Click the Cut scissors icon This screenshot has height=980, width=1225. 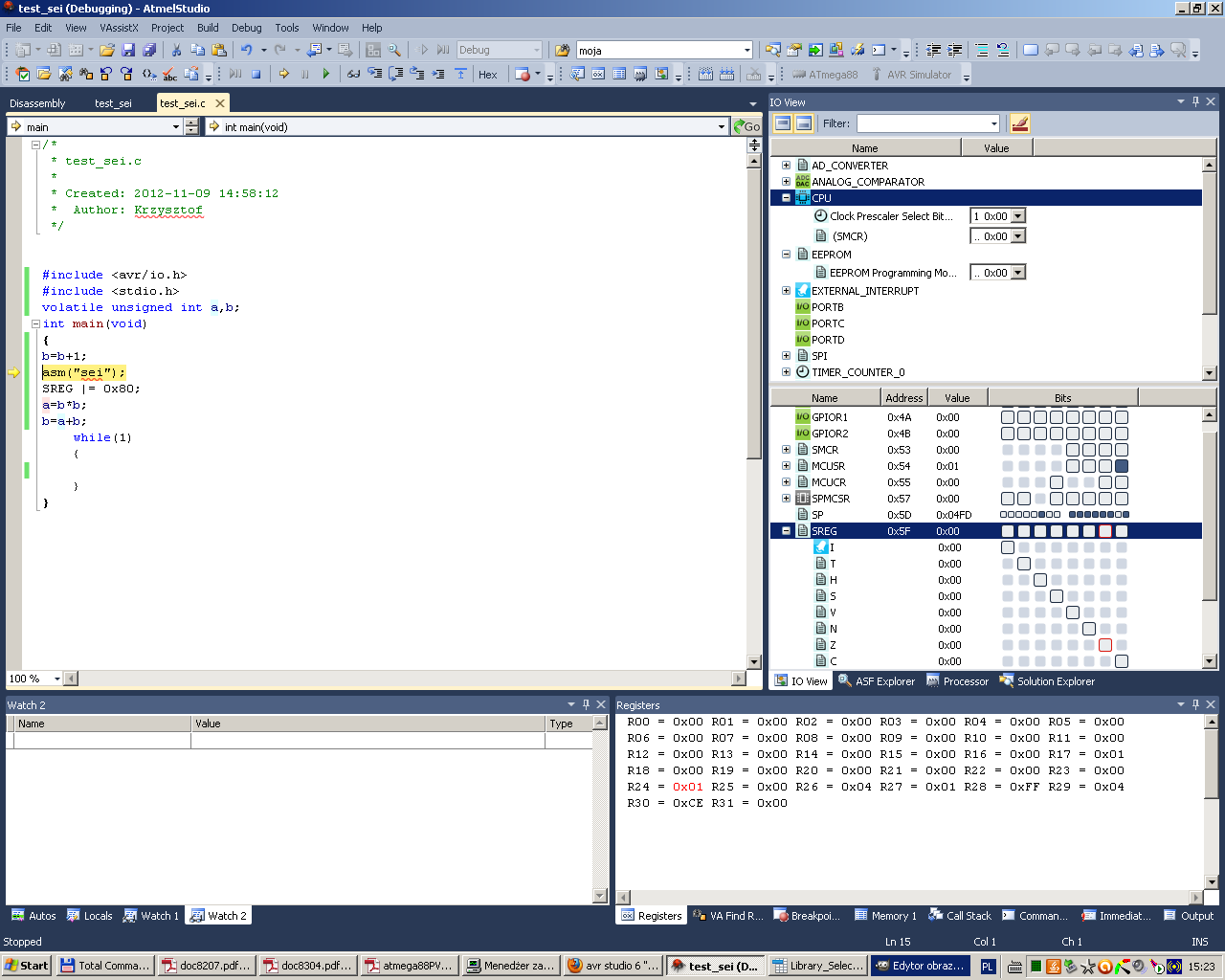pyautogui.click(x=176, y=50)
